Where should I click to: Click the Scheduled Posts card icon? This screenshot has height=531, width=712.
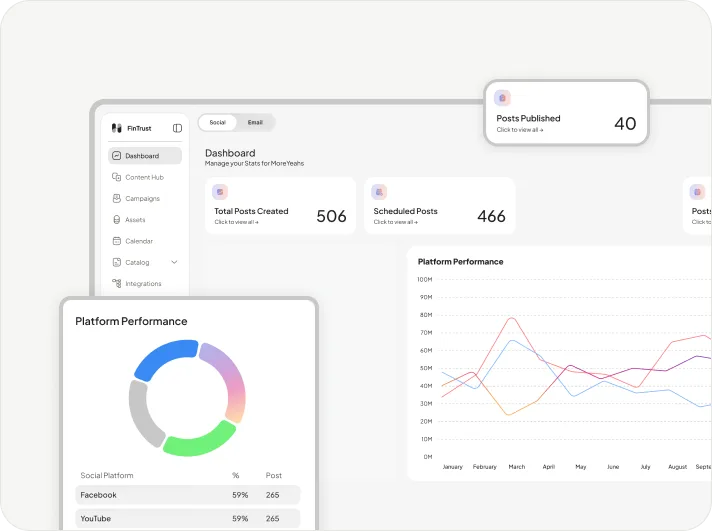tap(379, 192)
